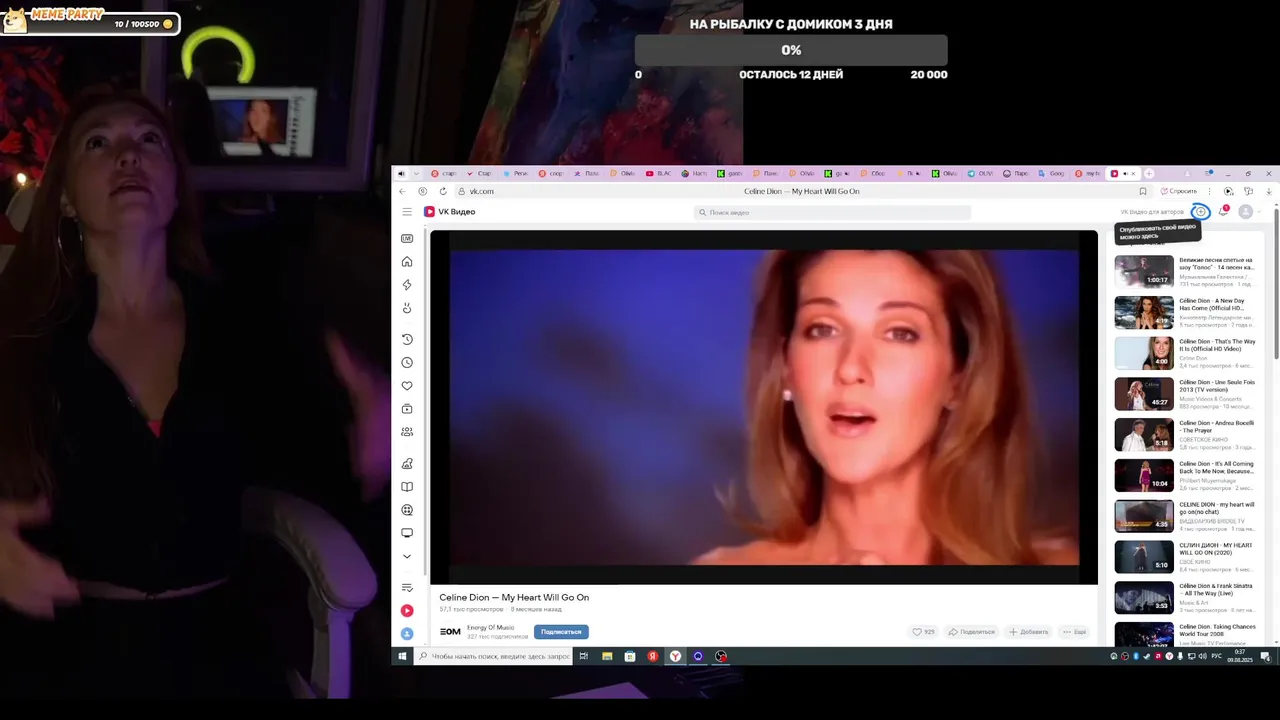The height and width of the screenshot is (720, 1280).
Task: Open Andrea Bocelli The Prayer recommendation
Action: (x=1185, y=435)
